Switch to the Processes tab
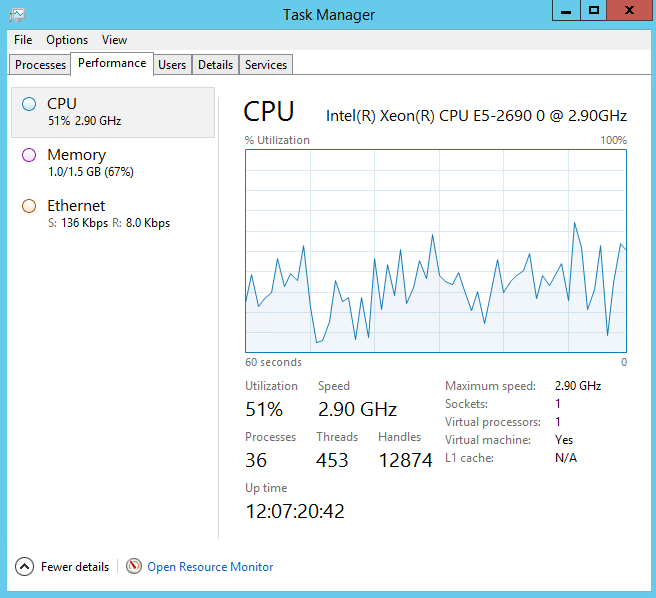The image size is (656, 598). click(41, 65)
